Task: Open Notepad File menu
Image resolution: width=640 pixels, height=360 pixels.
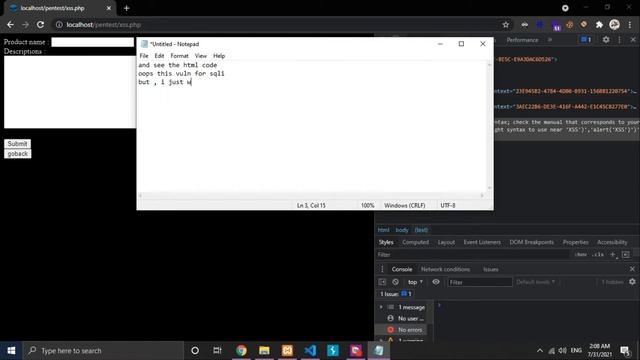Action: [144, 56]
